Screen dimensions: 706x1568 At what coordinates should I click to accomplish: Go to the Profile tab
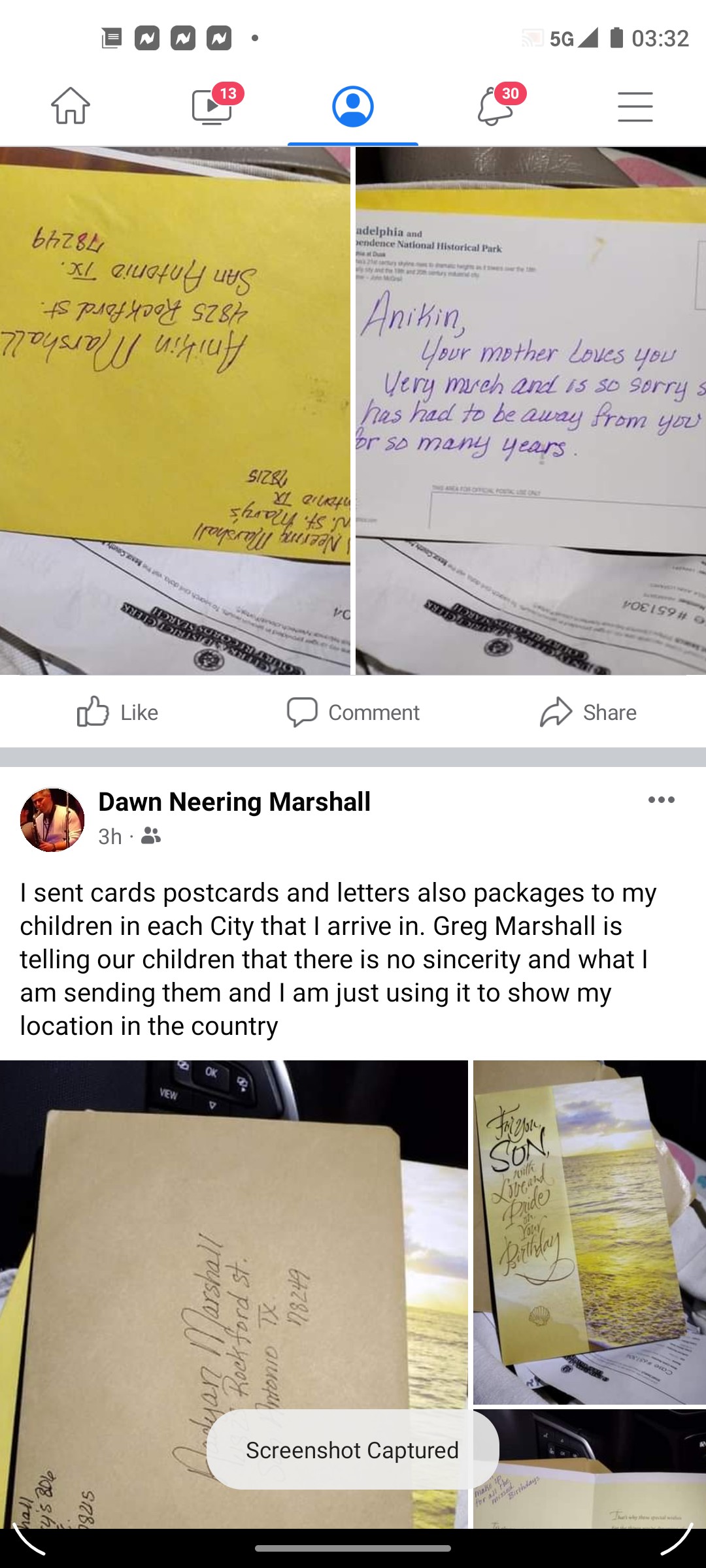353,106
